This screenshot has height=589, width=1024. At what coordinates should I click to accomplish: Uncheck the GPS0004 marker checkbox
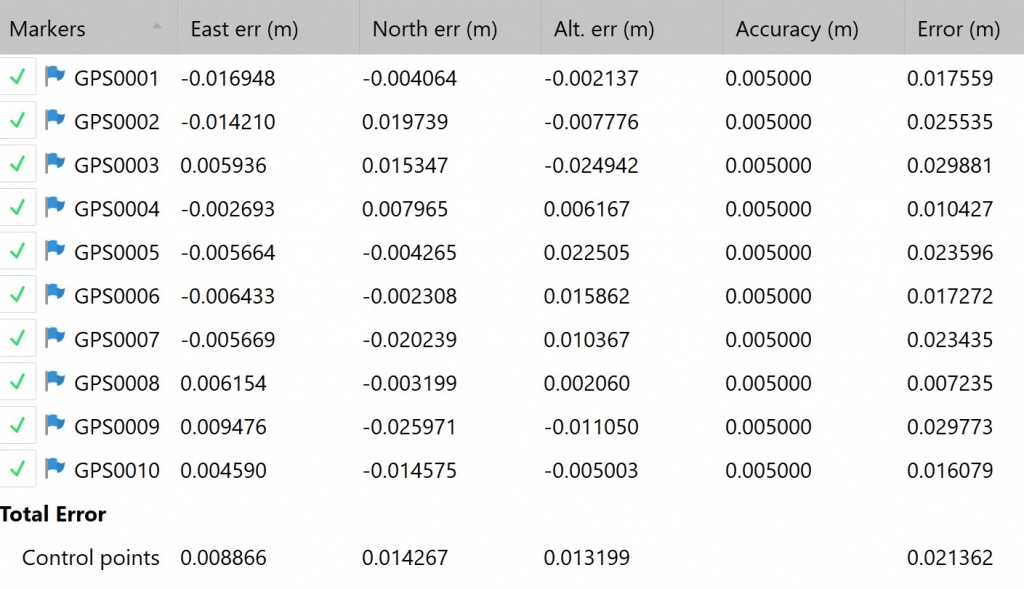pos(17,208)
